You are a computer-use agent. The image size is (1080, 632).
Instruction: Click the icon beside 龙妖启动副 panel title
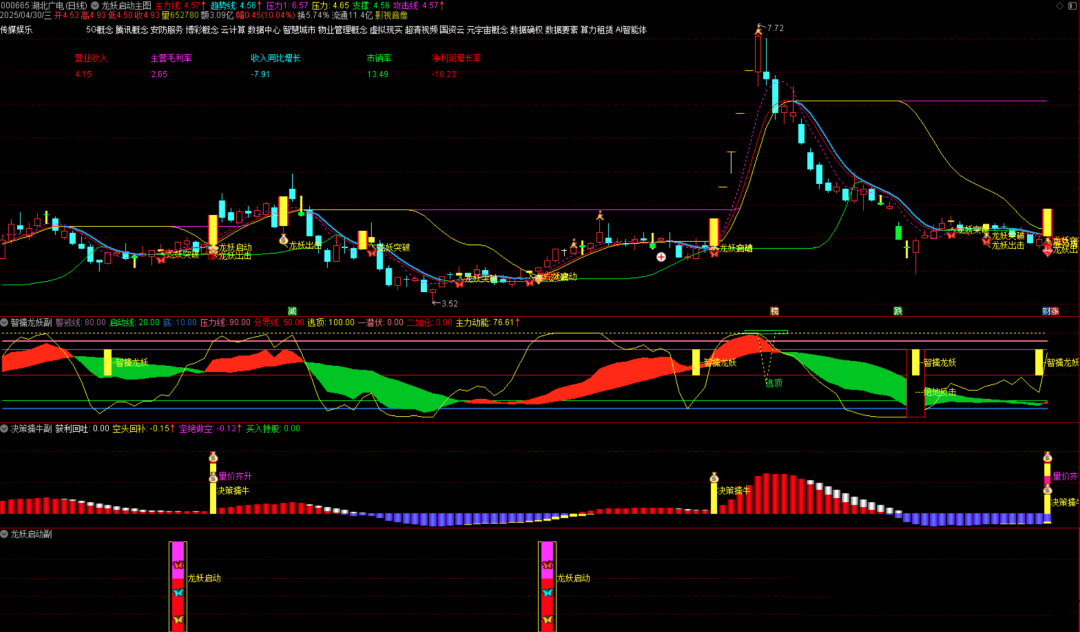(5, 534)
